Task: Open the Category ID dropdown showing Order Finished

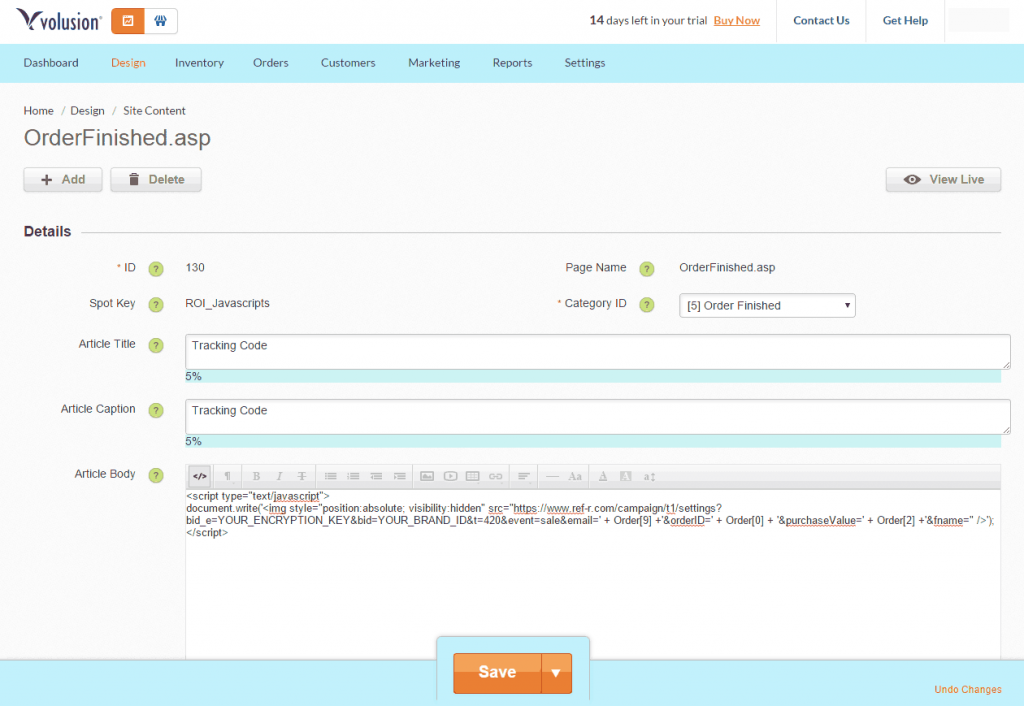Action: [766, 305]
